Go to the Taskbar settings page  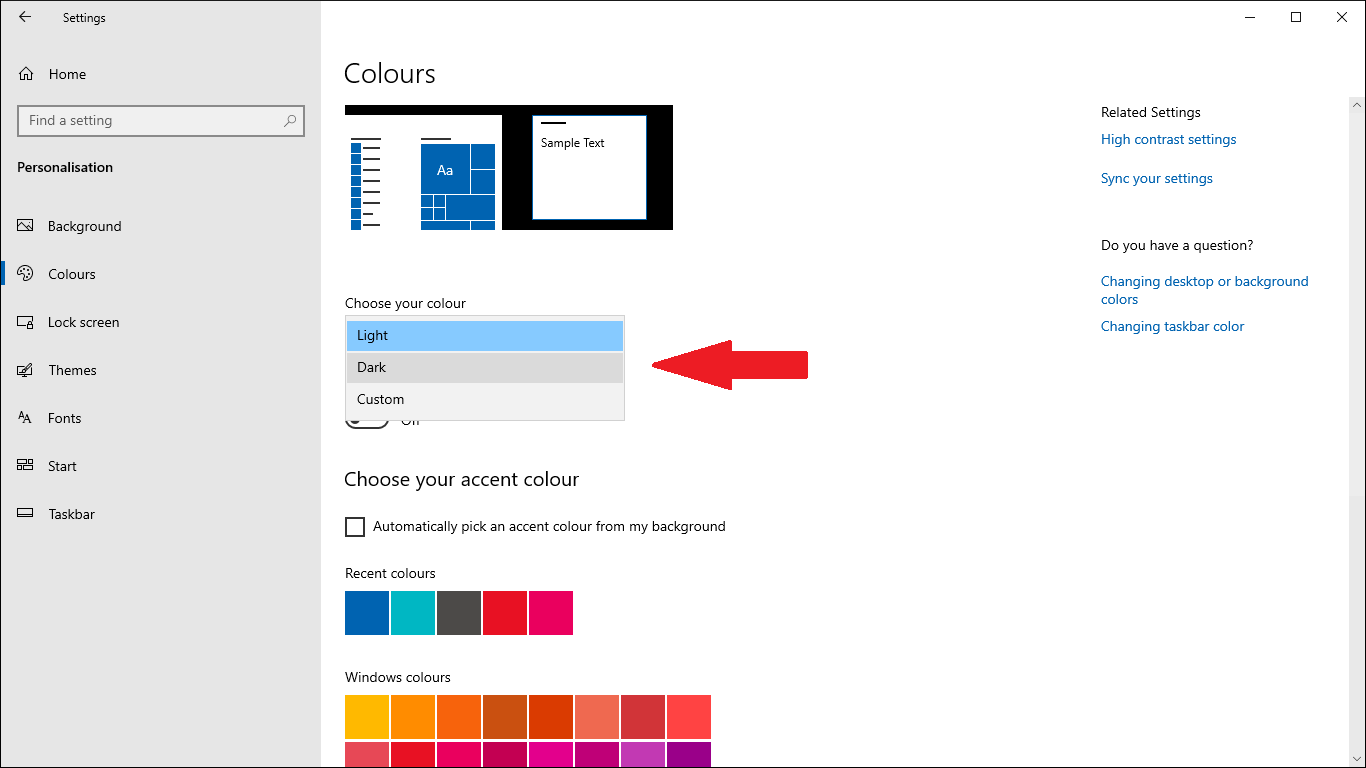point(71,514)
